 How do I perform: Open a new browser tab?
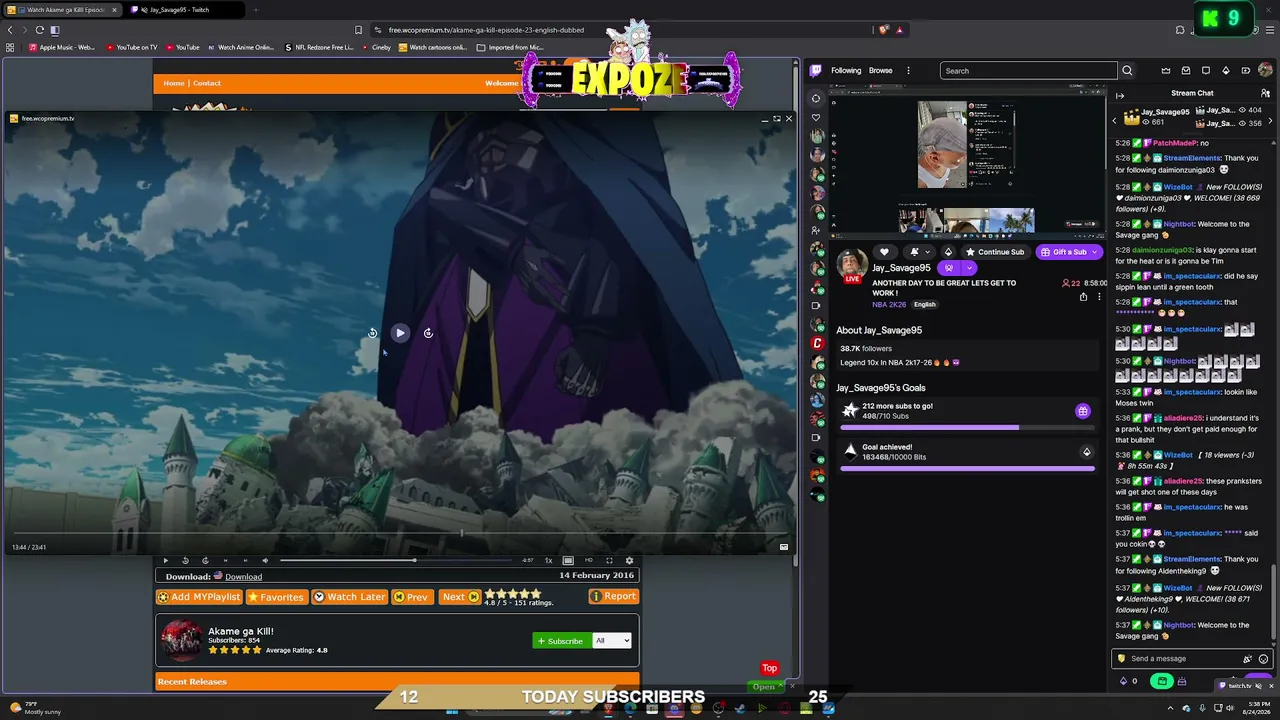click(x=255, y=10)
